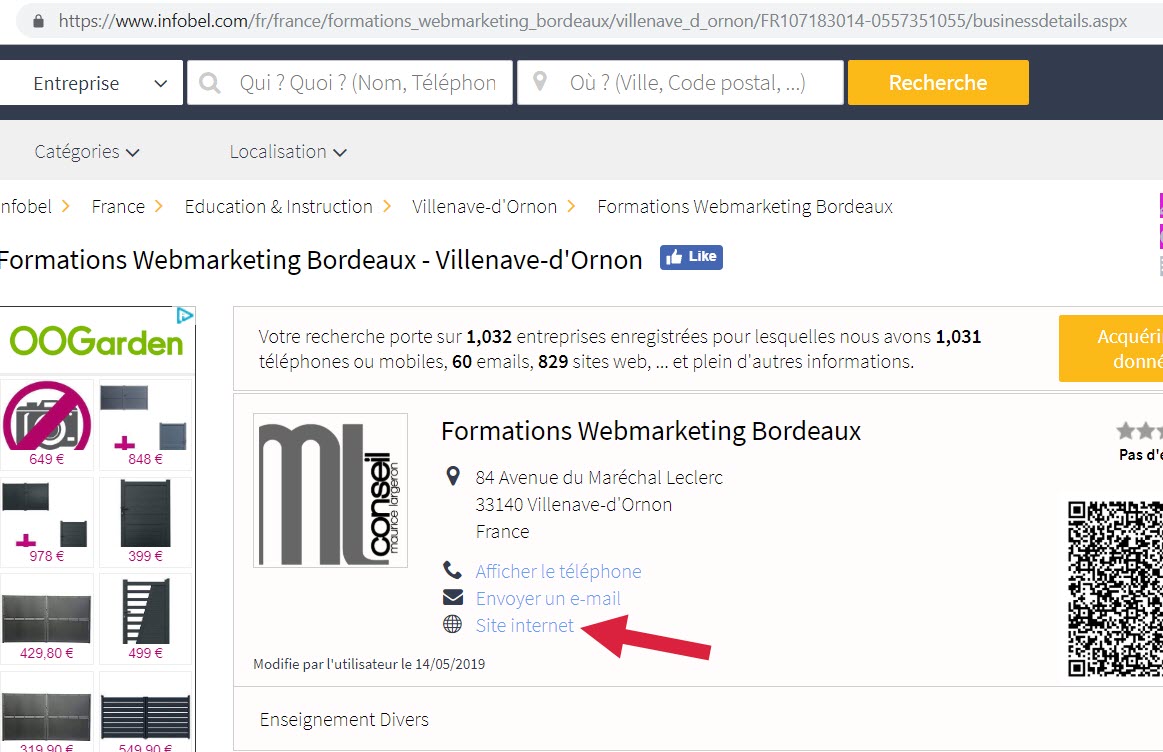1163x752 pixels.
Task: Click Envoyer un e-mail link
Action: (x=548, y=598)
